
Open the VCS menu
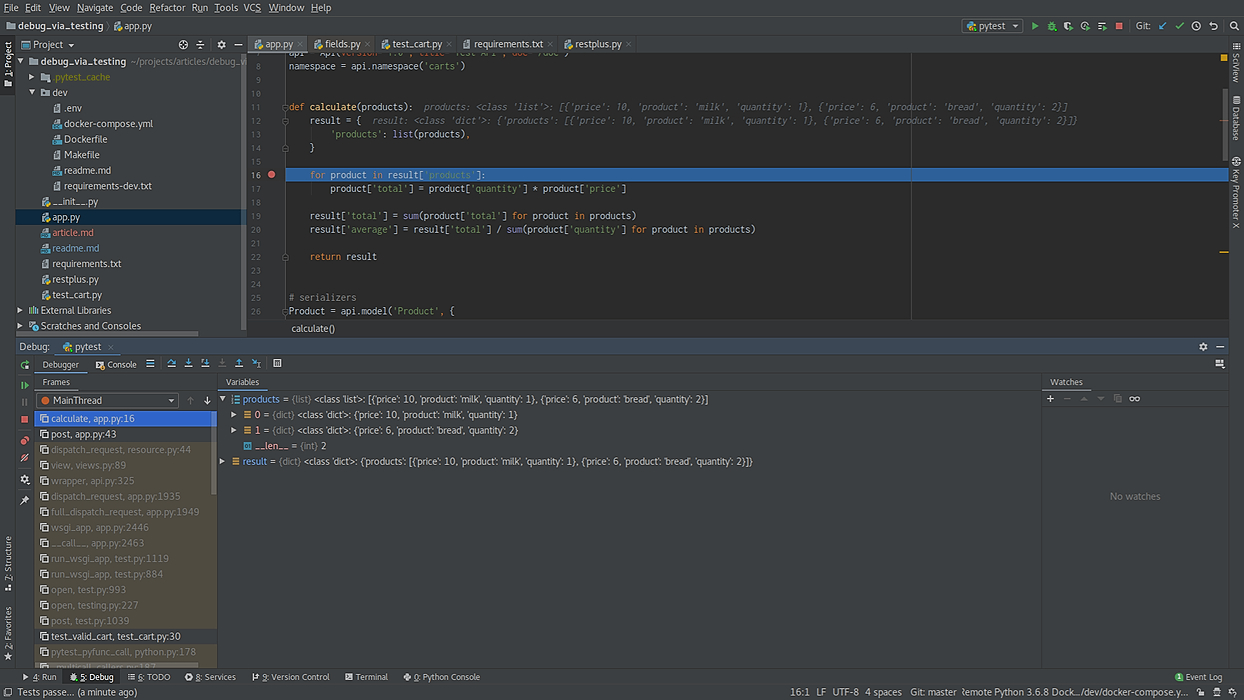252,7
